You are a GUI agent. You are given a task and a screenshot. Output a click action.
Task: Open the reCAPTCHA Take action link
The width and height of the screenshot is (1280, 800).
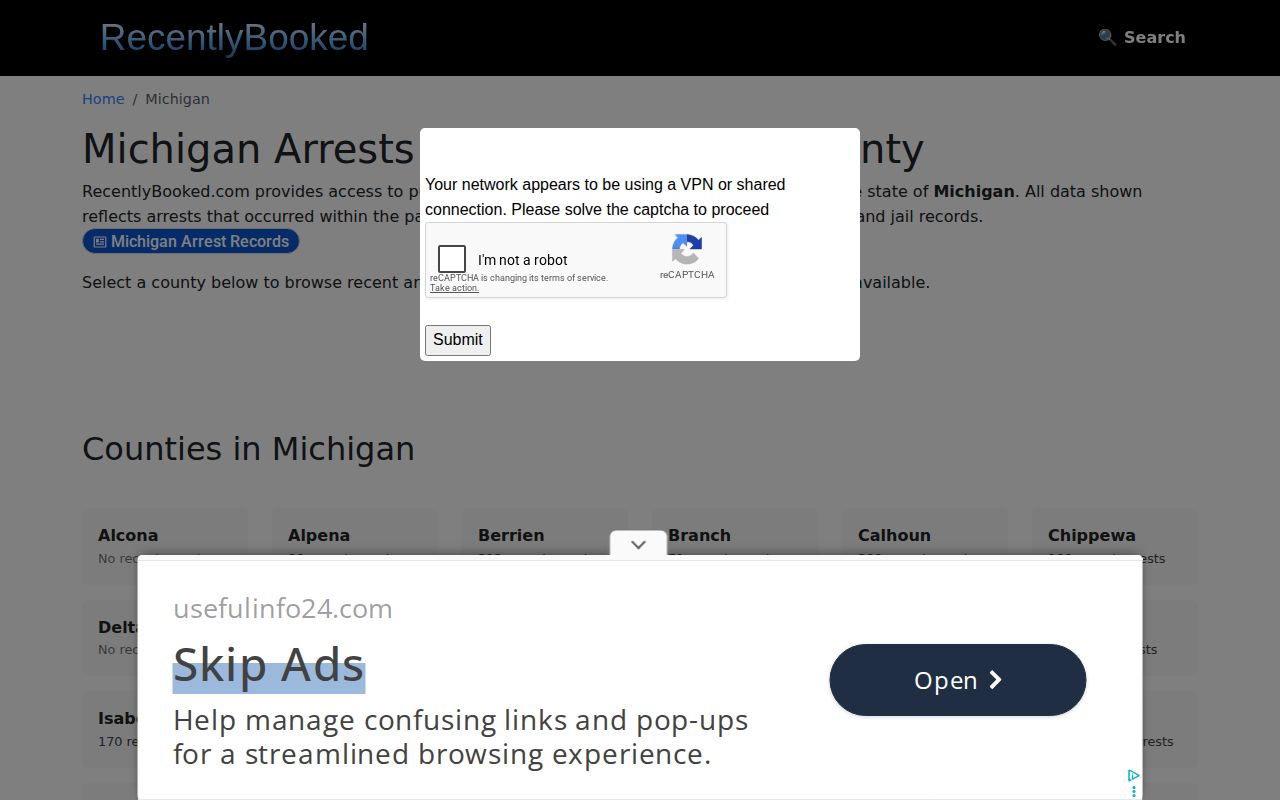click(454, 288)
